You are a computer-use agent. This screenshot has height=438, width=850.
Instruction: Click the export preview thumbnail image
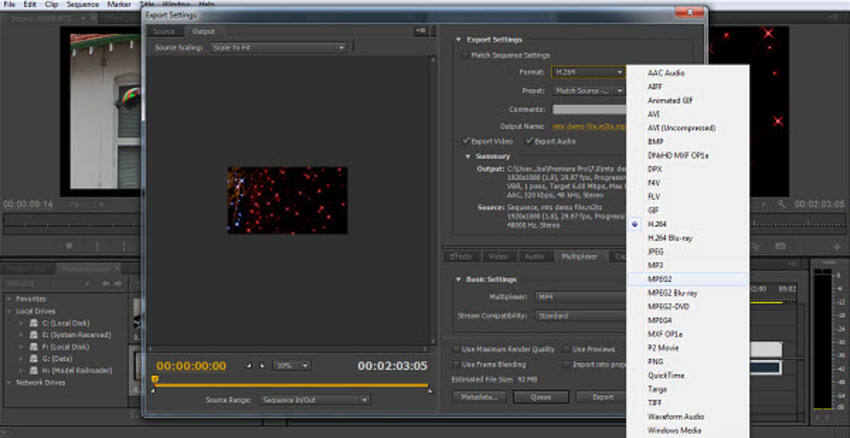coord(287,200)
